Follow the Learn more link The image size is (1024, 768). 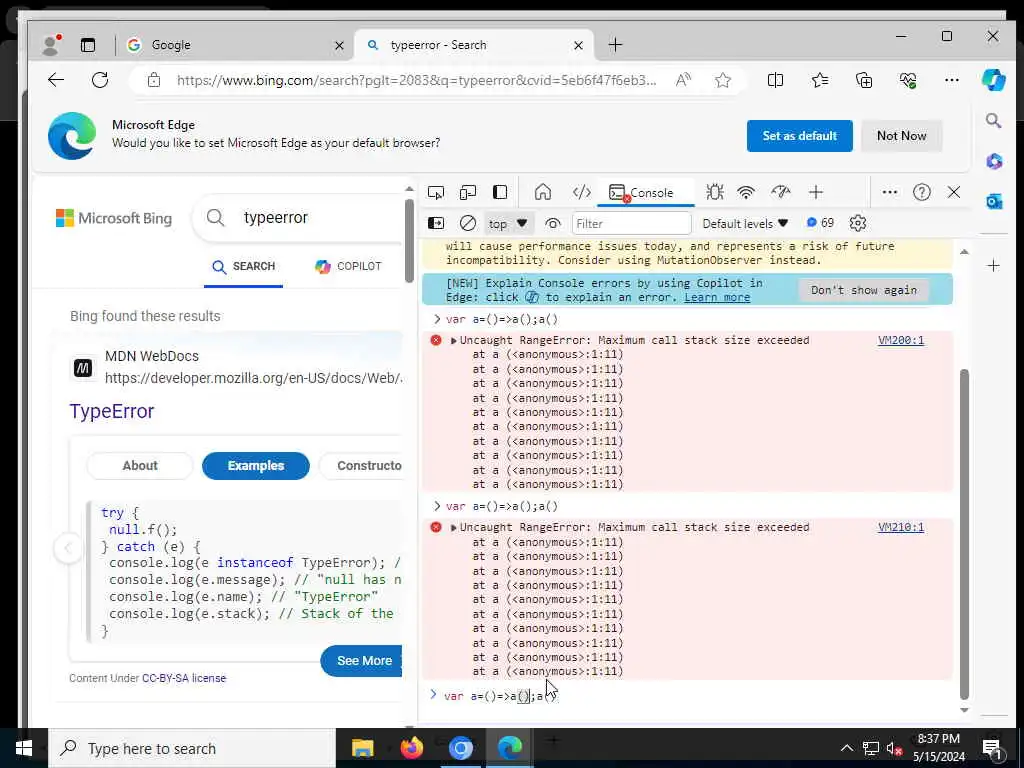pos(717,297)
